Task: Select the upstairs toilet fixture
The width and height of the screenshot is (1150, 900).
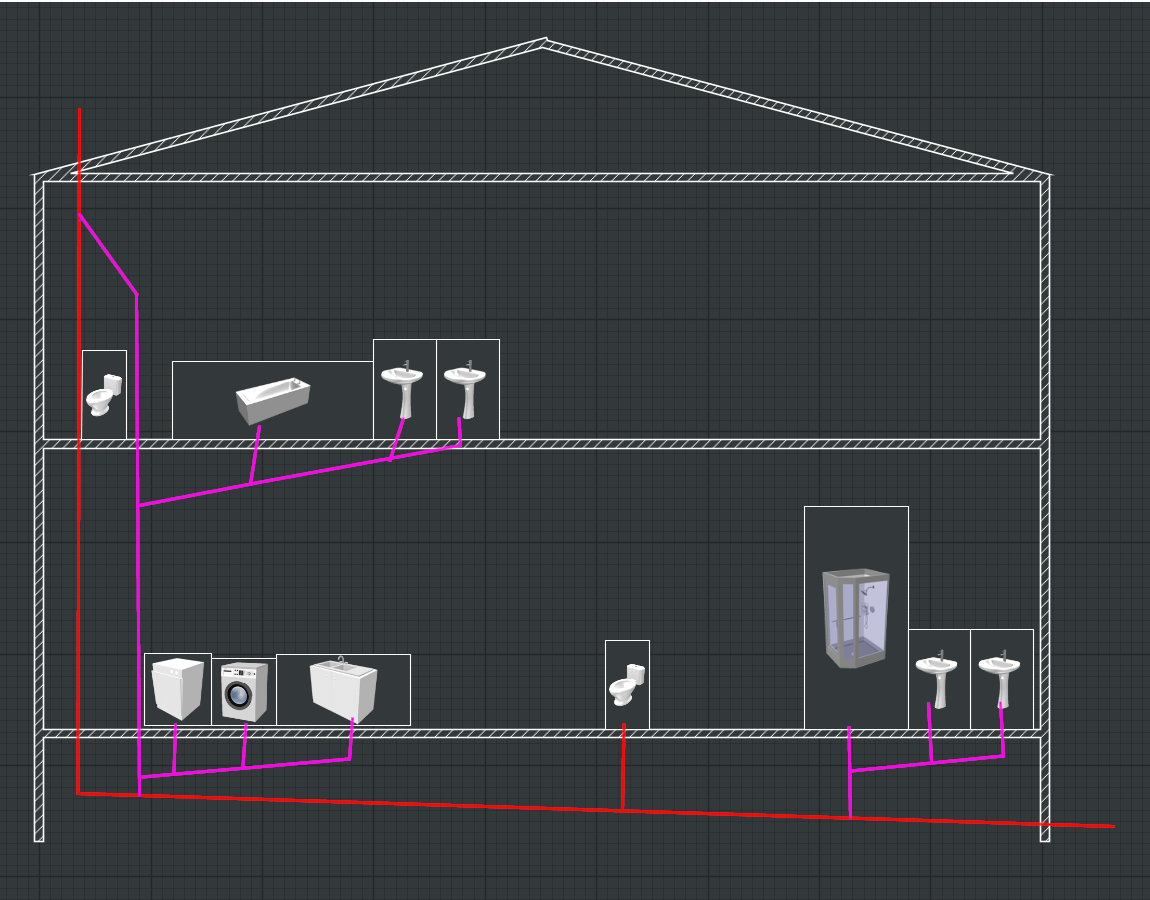Action: click(103, 395)
